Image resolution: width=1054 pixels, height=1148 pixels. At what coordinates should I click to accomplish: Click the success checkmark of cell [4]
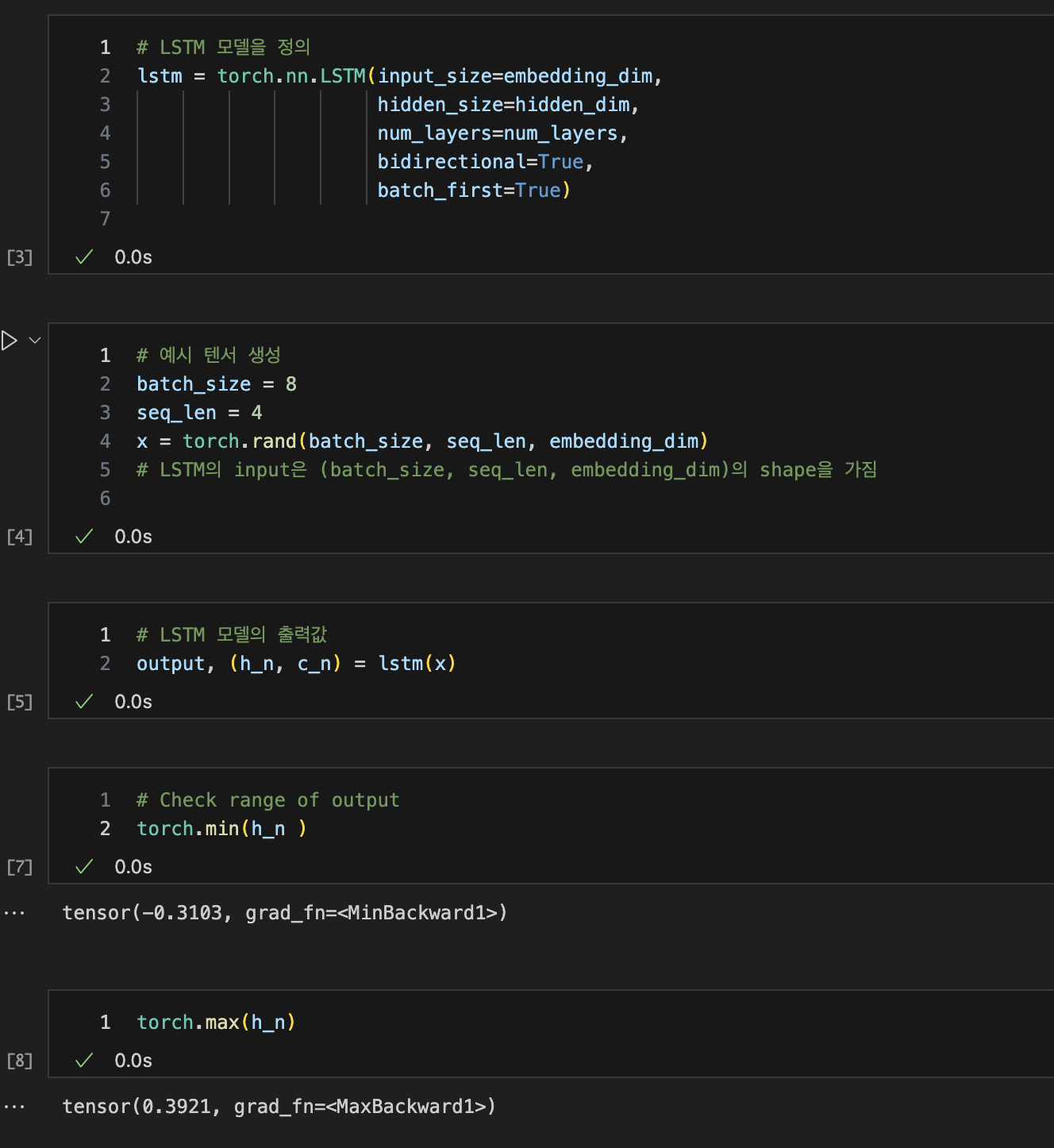(84, 537)
